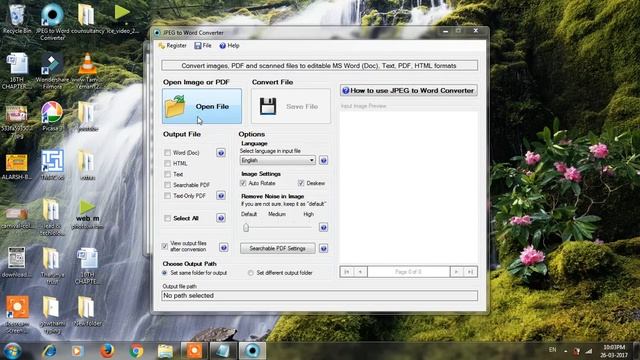Open the File menu
640x360 pixels.
[203, 46]
